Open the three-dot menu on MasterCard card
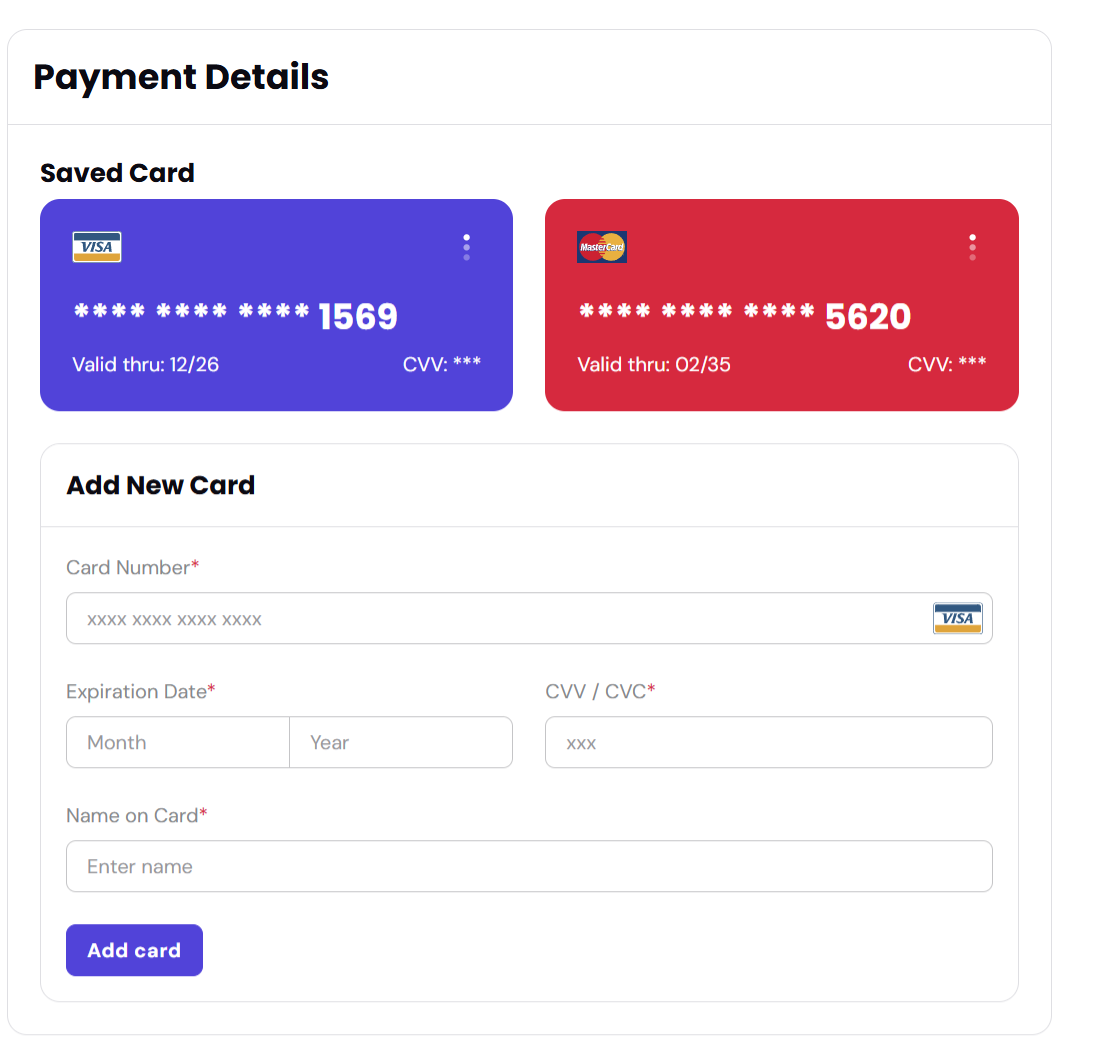Screen dimensions: 1104x1060 972,247
